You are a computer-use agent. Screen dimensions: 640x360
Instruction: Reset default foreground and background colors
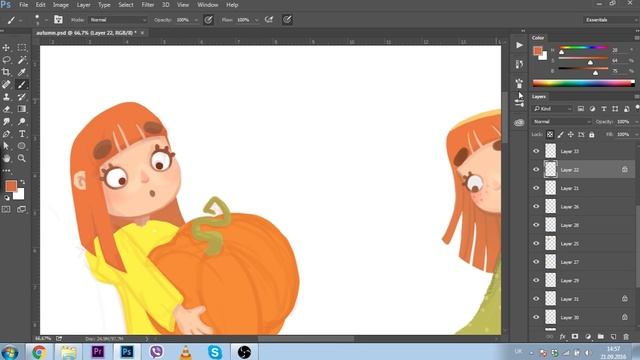(x=7, y=198)
